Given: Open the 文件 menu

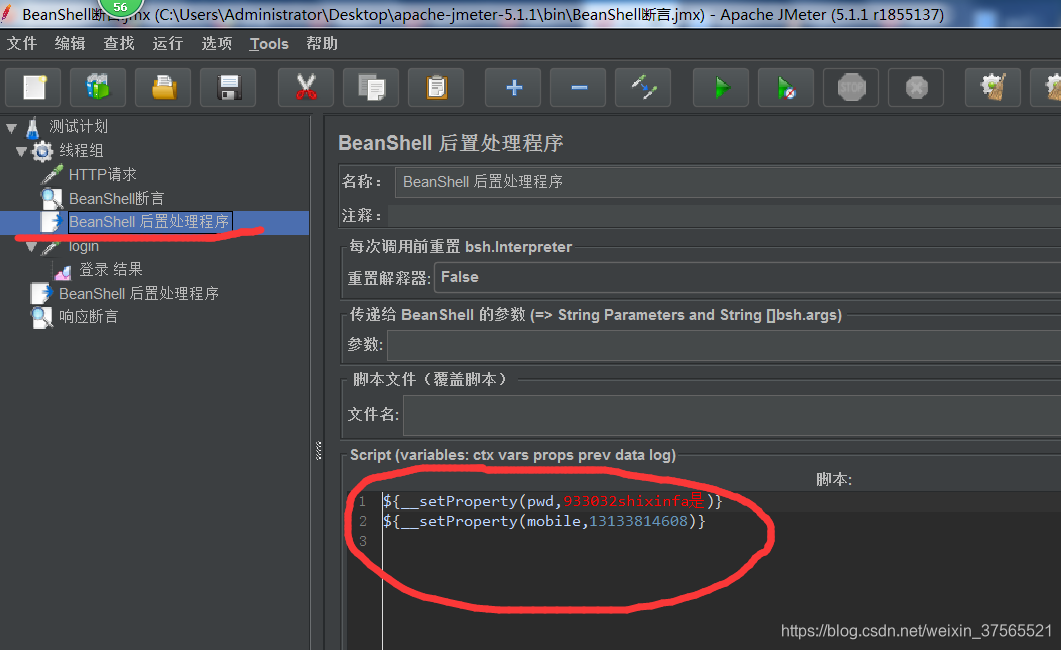Looking at the screenshot, I should (x=22, y=43).
